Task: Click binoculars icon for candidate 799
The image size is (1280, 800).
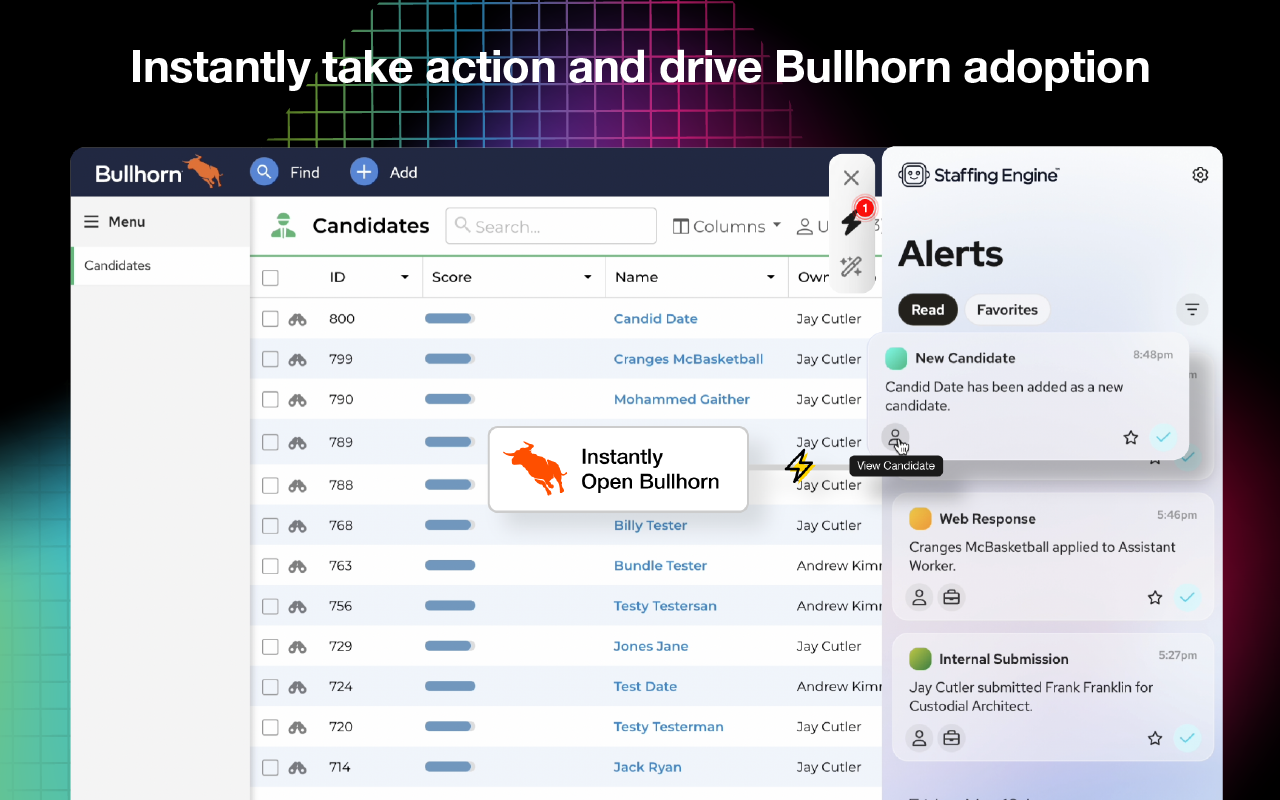Action: [x=297, y=359]
